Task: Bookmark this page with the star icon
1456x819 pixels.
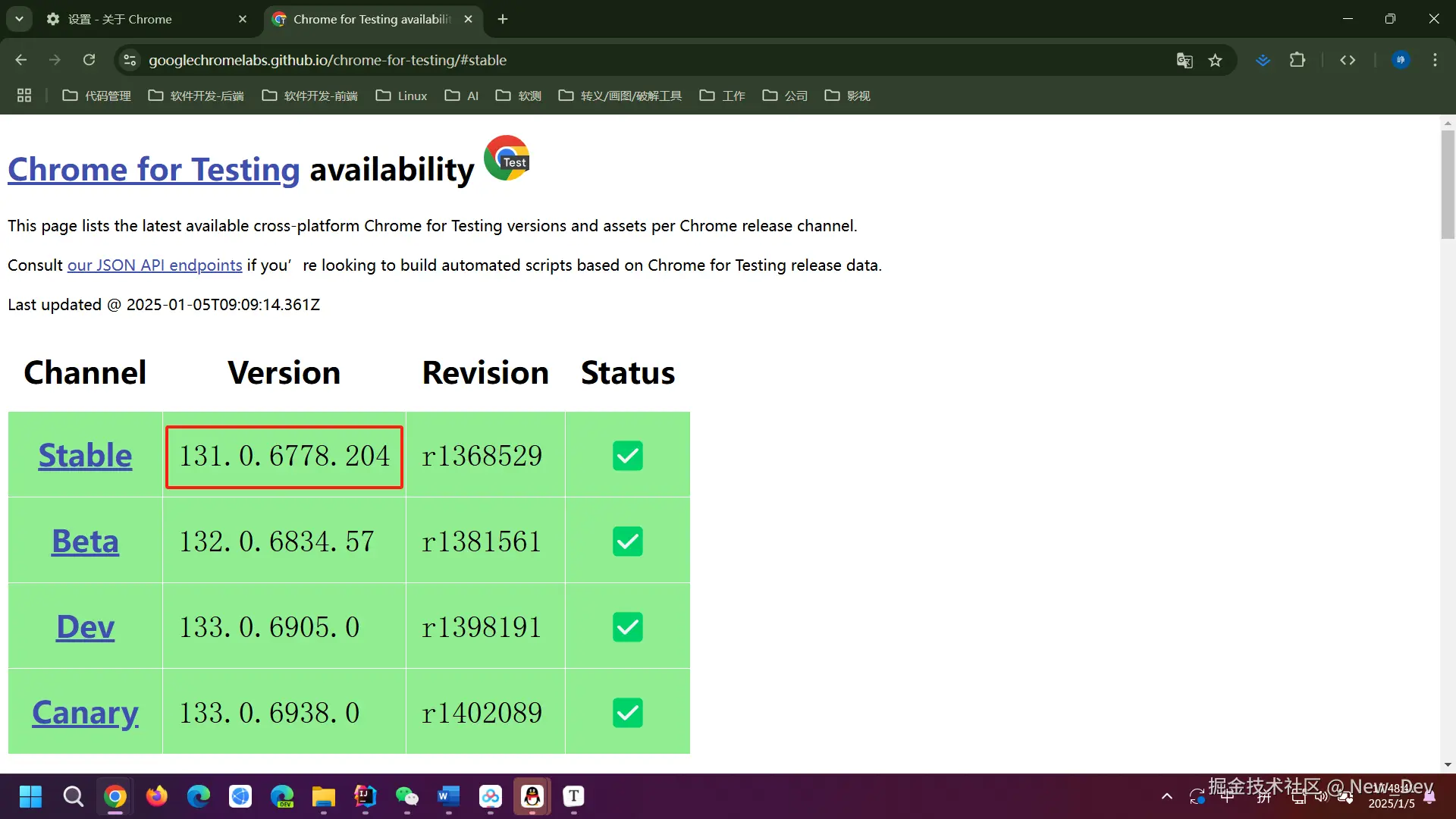Action: pyautogui.click(x=1216, y=61)
